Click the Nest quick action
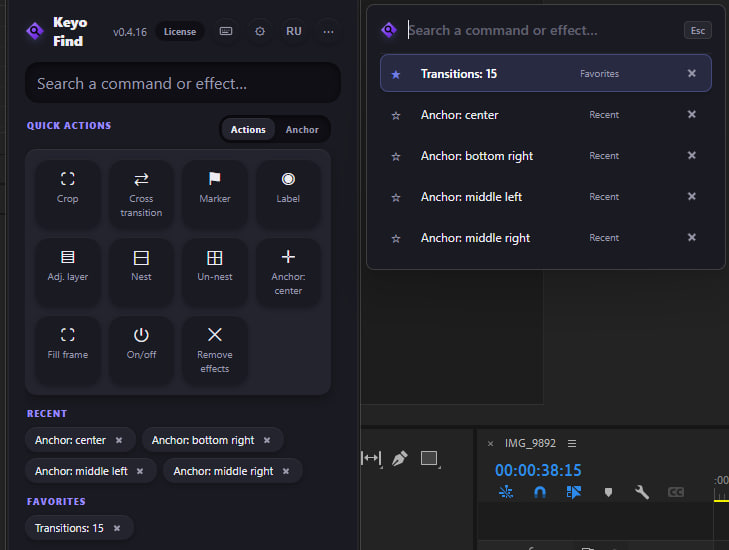Viewport: 729px width, 550px height. pos(141,272)
